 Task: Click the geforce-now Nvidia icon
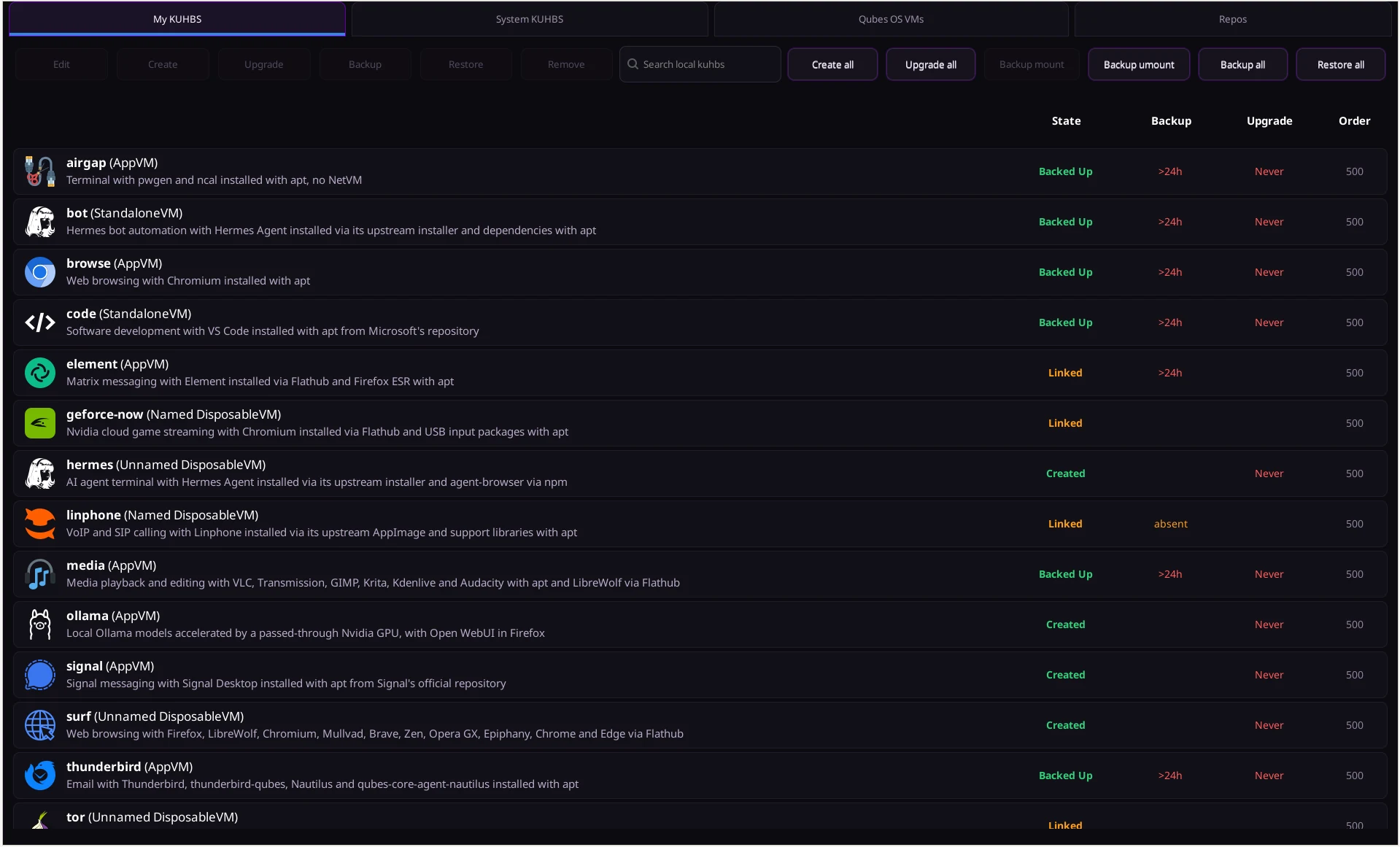click(40, 423)
